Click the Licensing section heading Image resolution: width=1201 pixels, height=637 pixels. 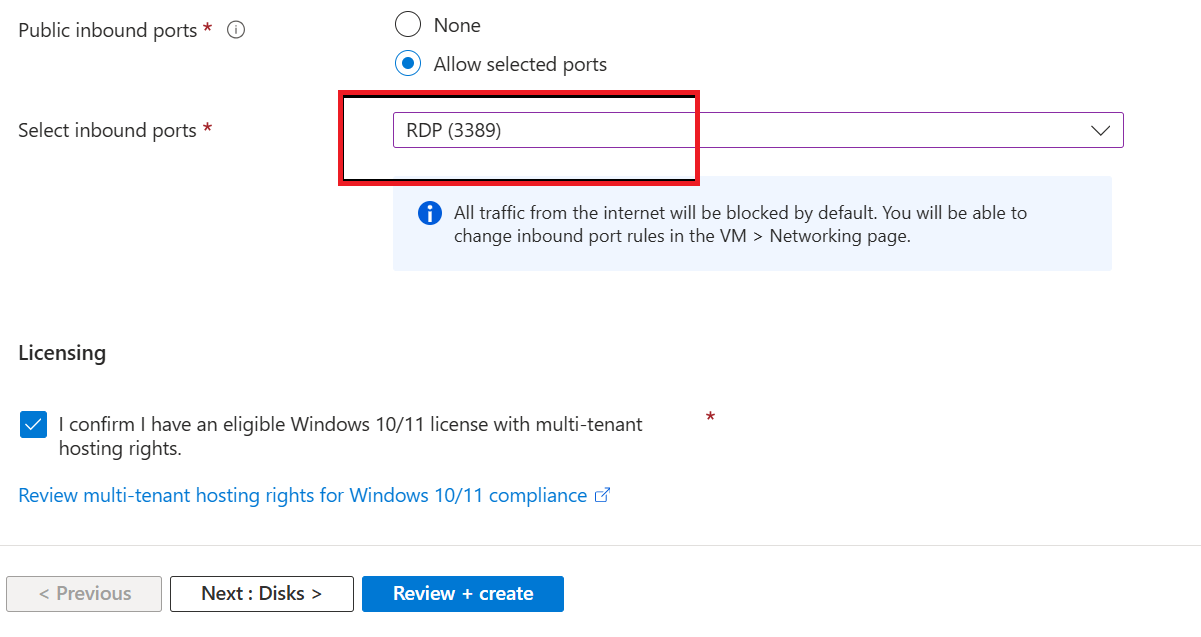(62, 352)
